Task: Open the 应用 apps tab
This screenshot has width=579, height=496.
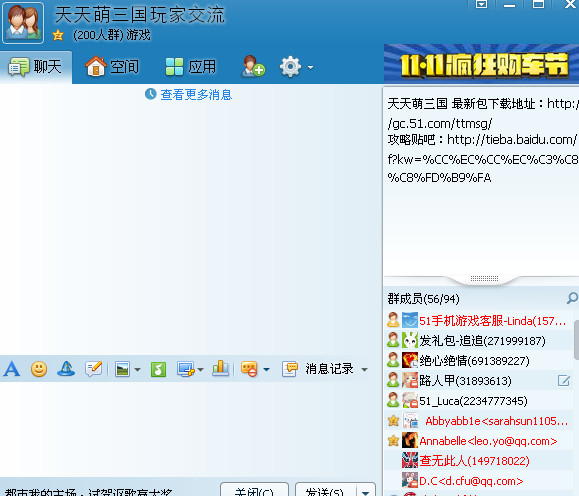Action: pyautogui.click(x=191, y=67)
